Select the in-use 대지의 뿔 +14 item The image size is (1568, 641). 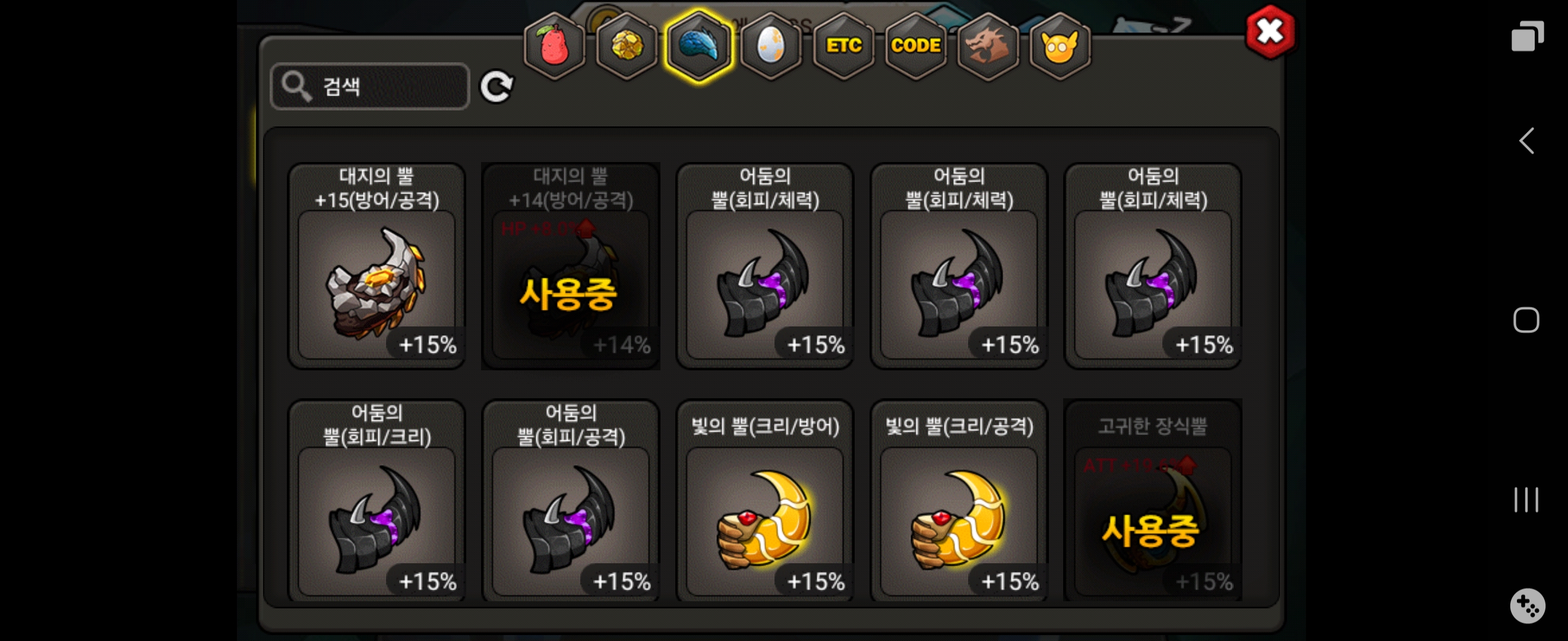[571, 266]
